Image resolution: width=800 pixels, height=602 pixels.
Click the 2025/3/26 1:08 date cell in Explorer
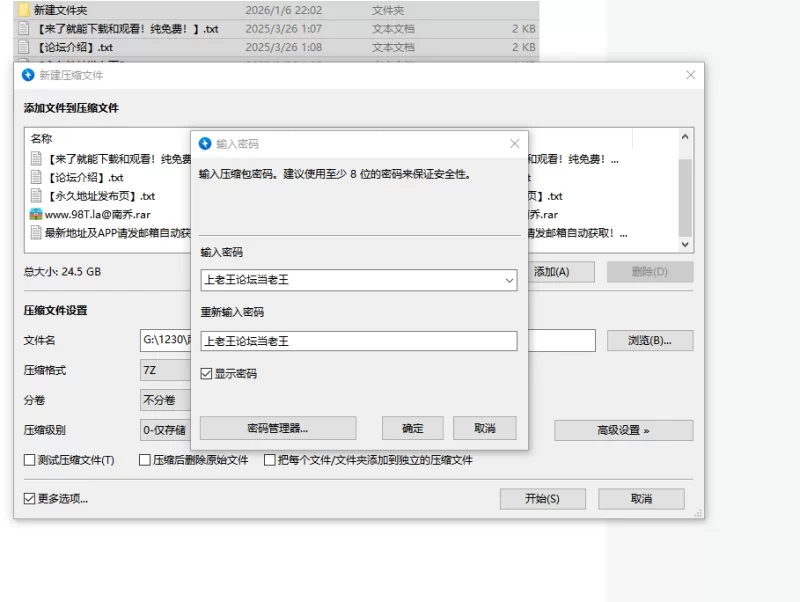284,47
